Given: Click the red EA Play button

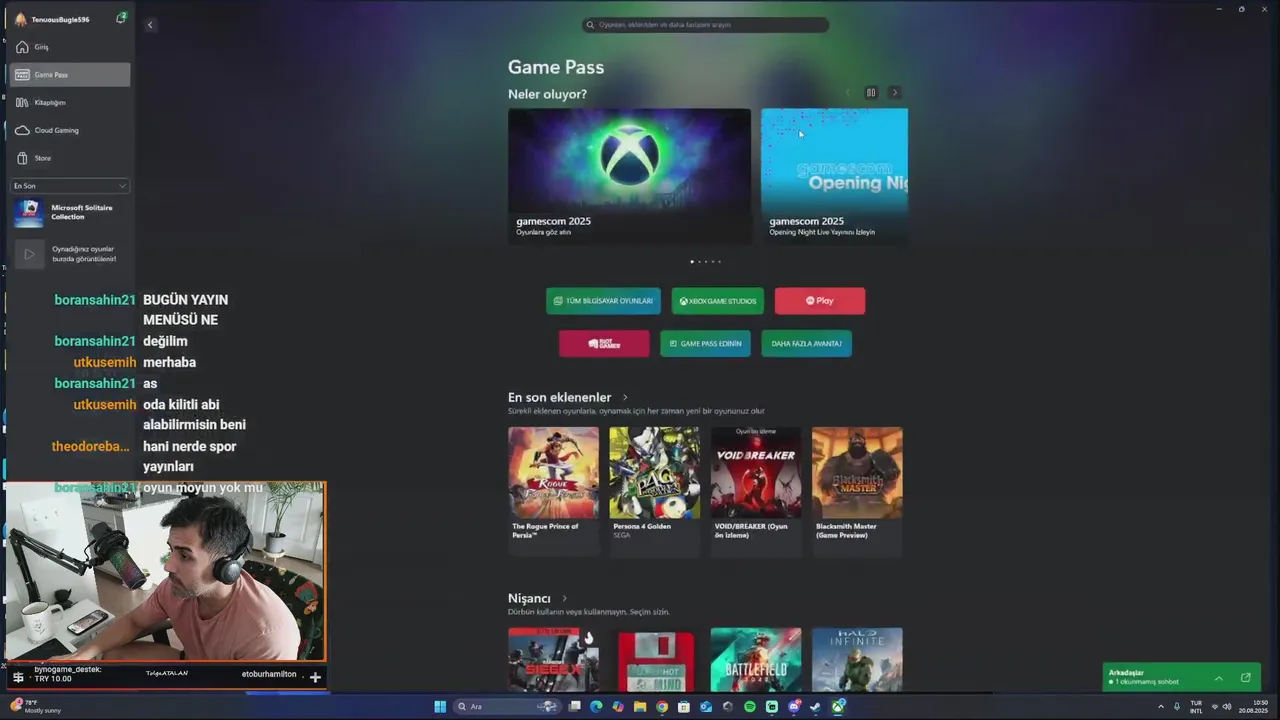Looking at the screenshot, I should pyautogui.click(x=820, y=301).
